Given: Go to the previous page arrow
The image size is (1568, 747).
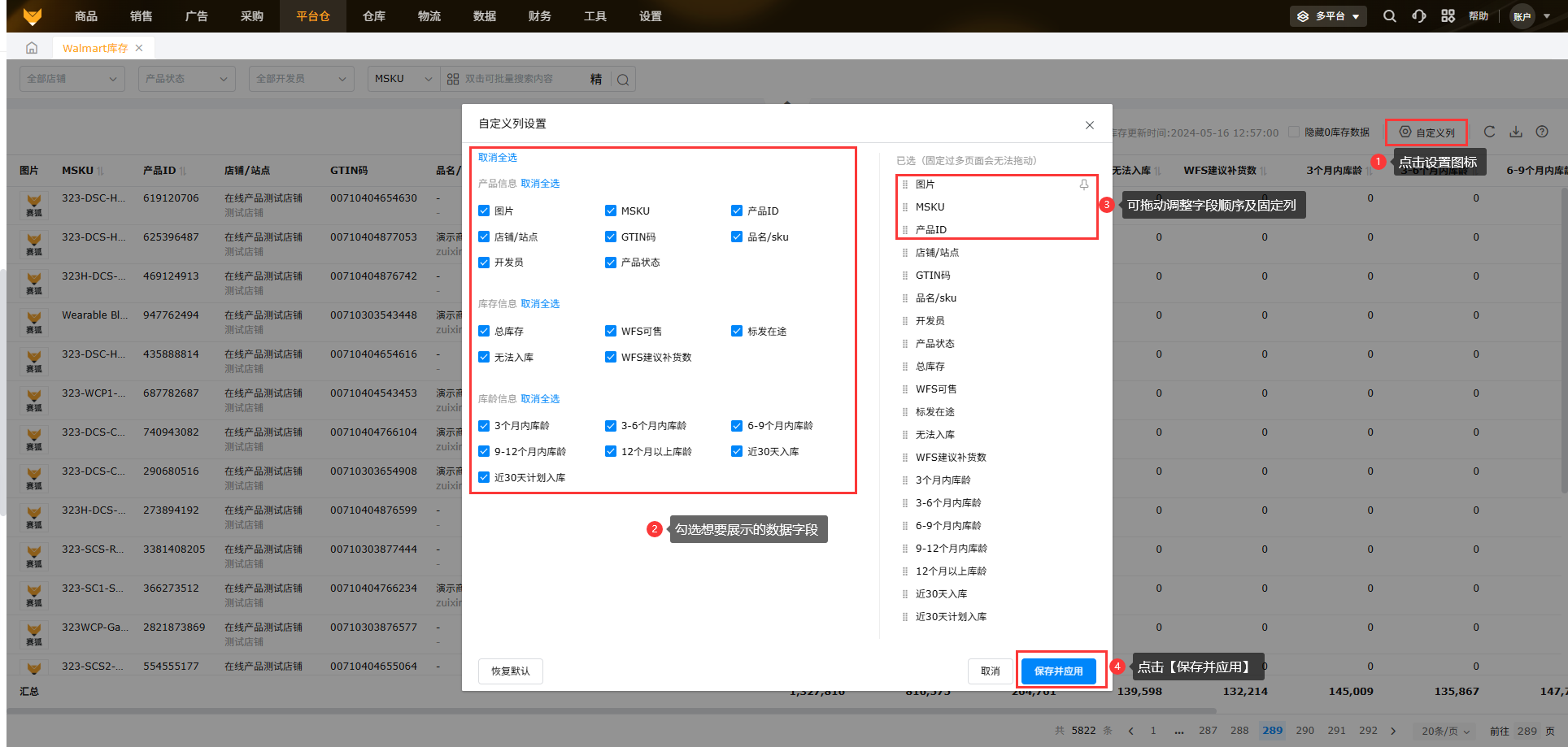Looking at the screenshot, I should tap(1130, 731).
